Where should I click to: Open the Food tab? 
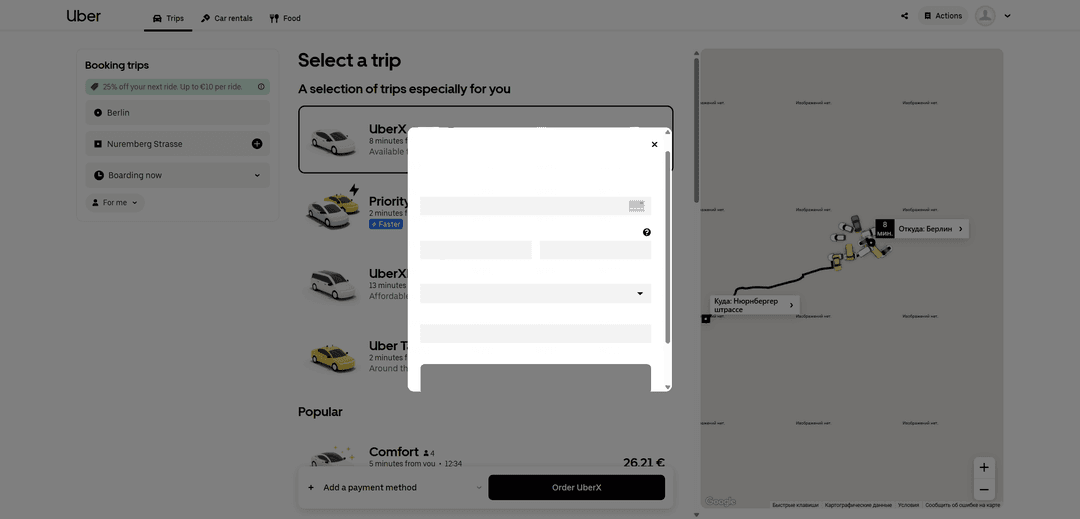click(x=285, y=18)
